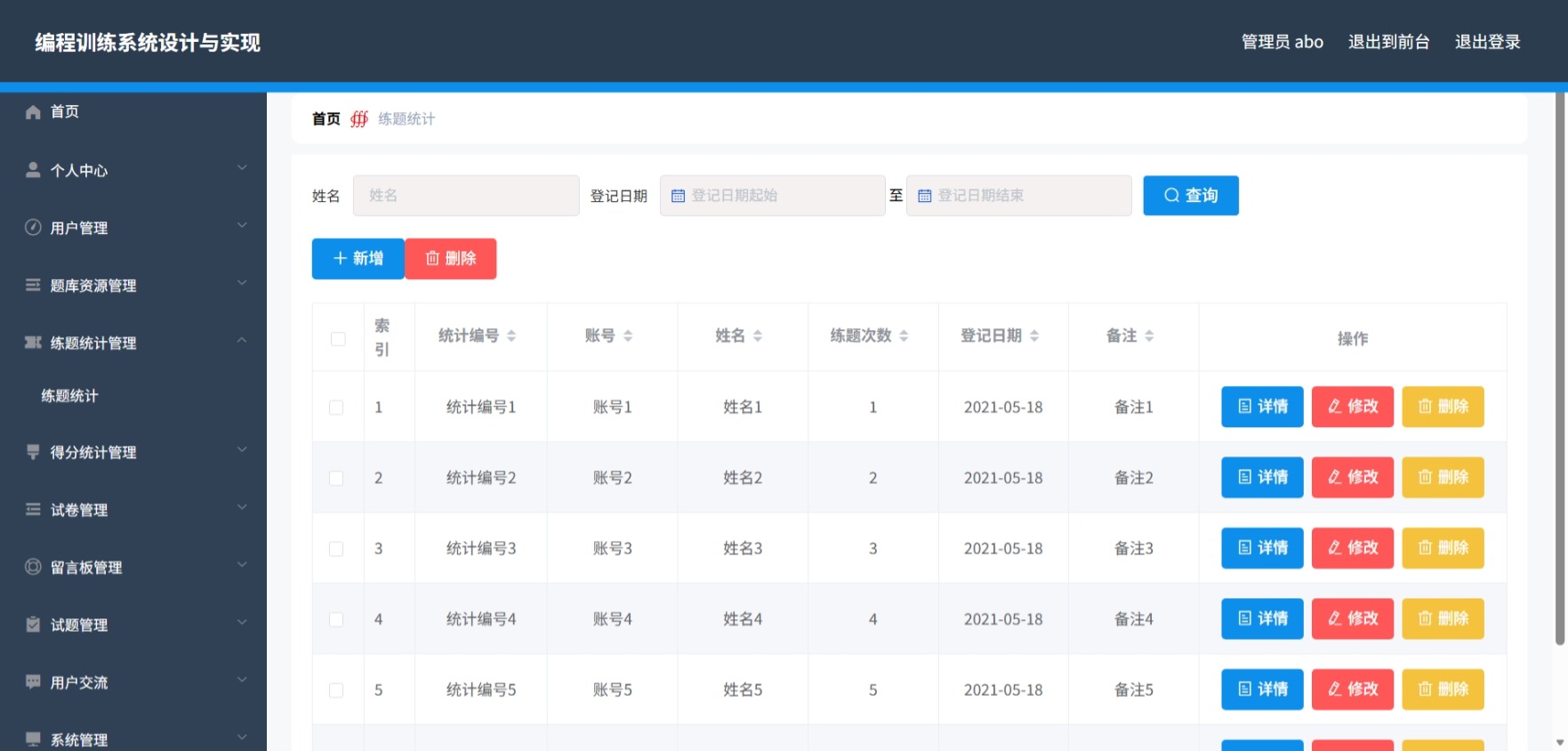The height and width of the screenshot is (751, 1568).
Task: Click the scrollbar down arrow
Action: coord(1560,742)
